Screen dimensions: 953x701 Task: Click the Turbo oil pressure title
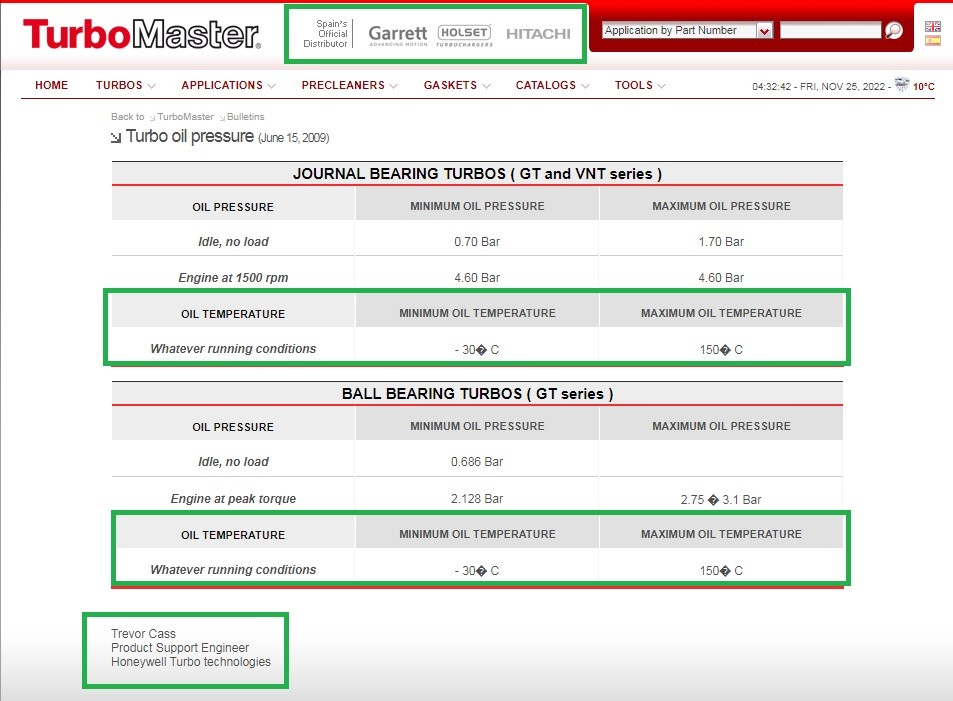[x=190, y=136]
